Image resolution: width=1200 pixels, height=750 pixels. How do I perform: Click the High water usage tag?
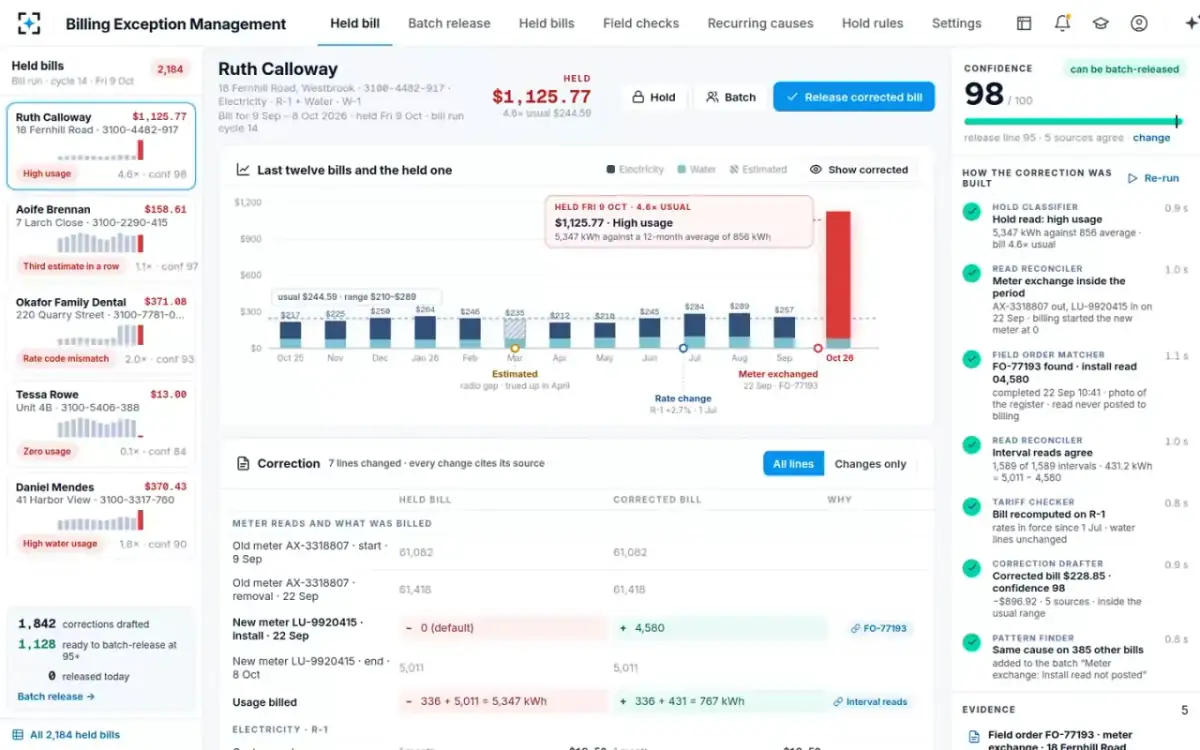pyautogui.click(x=60, y=544)
